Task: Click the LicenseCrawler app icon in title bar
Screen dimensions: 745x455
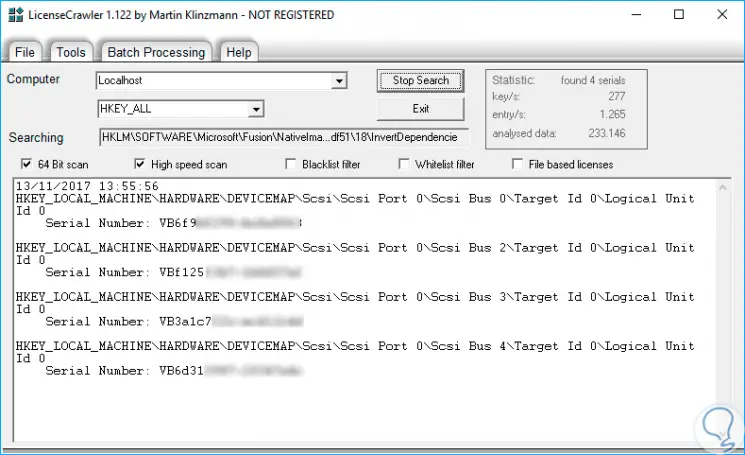Action: click(x=14, y=15)
